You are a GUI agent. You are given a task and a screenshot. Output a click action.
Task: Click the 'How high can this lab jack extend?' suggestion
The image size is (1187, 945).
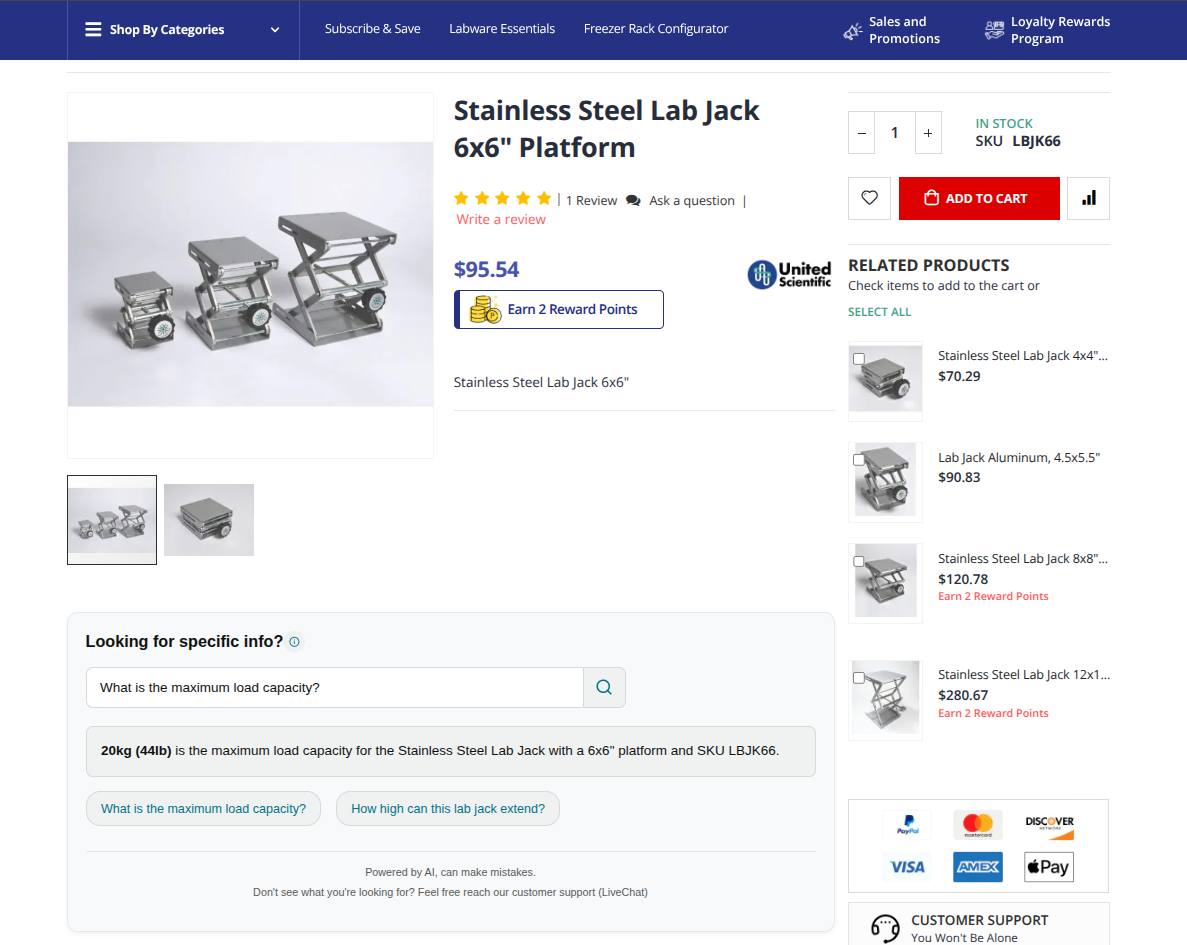coord(448,809)
